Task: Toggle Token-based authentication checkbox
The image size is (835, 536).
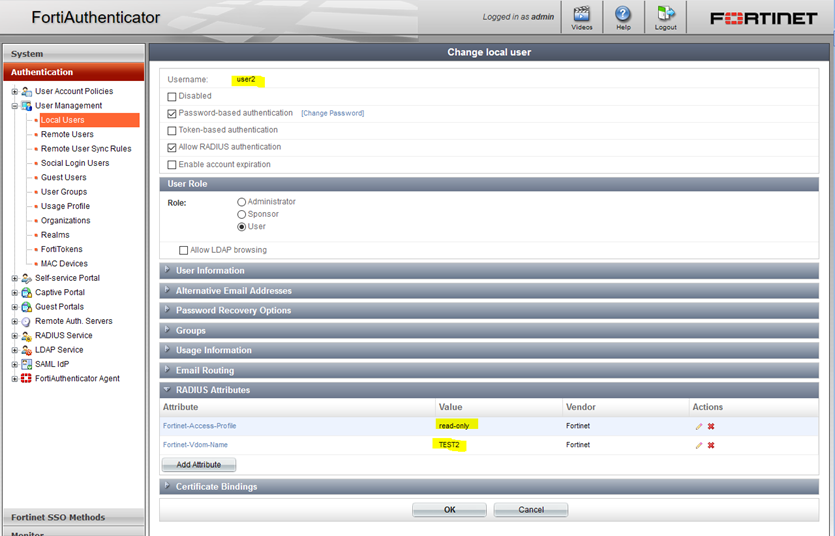Action: click(172, 130)
